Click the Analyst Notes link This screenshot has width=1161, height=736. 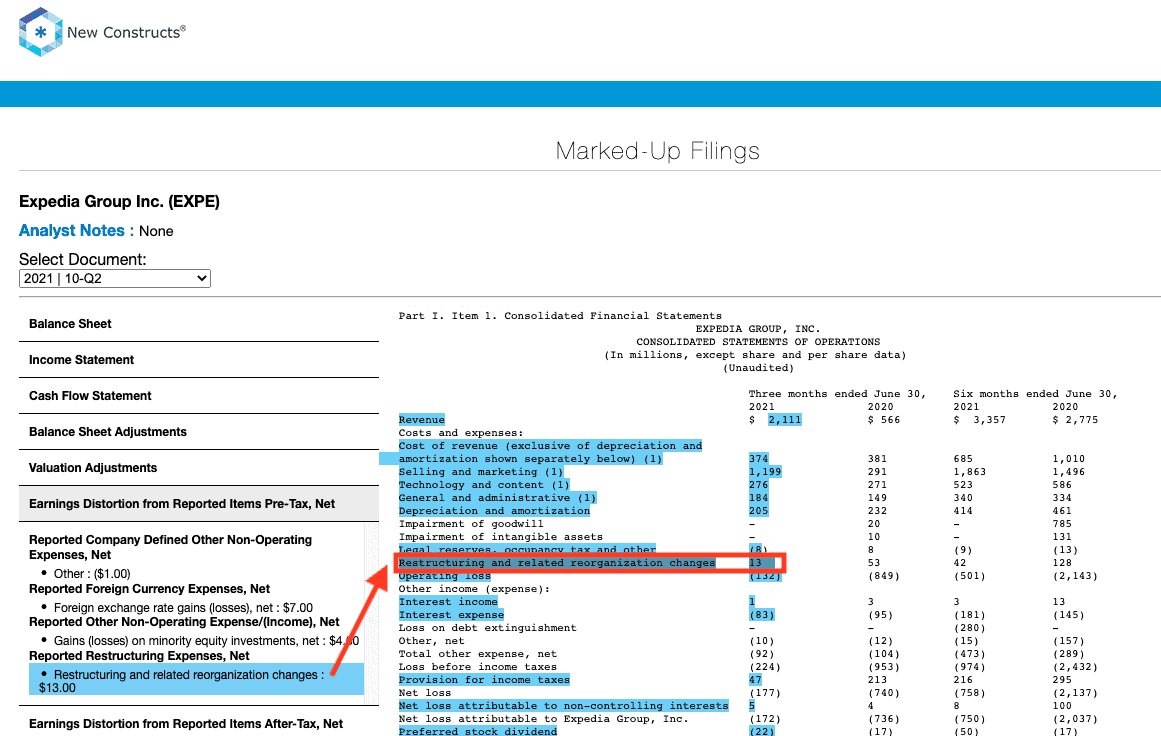[x=72, y=230]
